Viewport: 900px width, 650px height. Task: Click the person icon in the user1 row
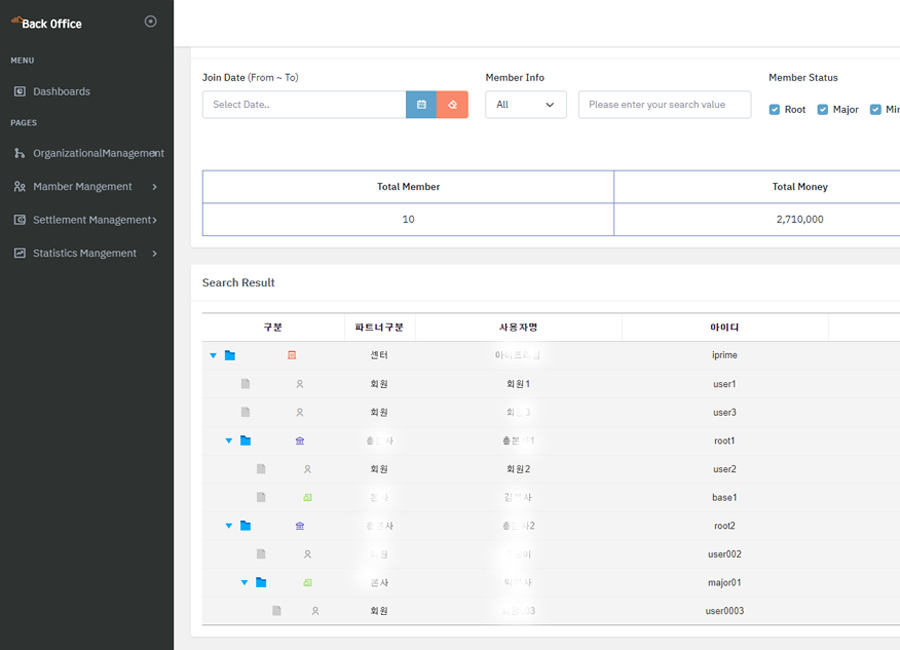[300, 384]
